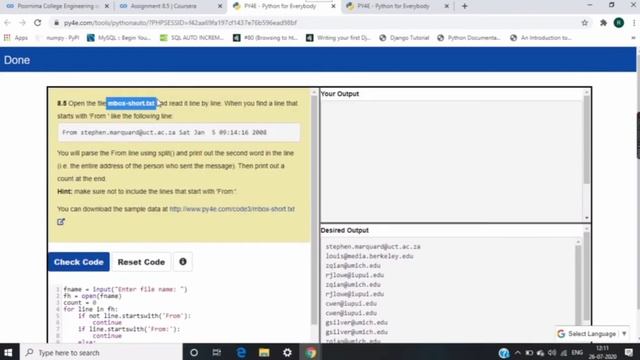Close the active PY4E tab
This screenshot has height=360, width=640.
(x=333, y=6)
